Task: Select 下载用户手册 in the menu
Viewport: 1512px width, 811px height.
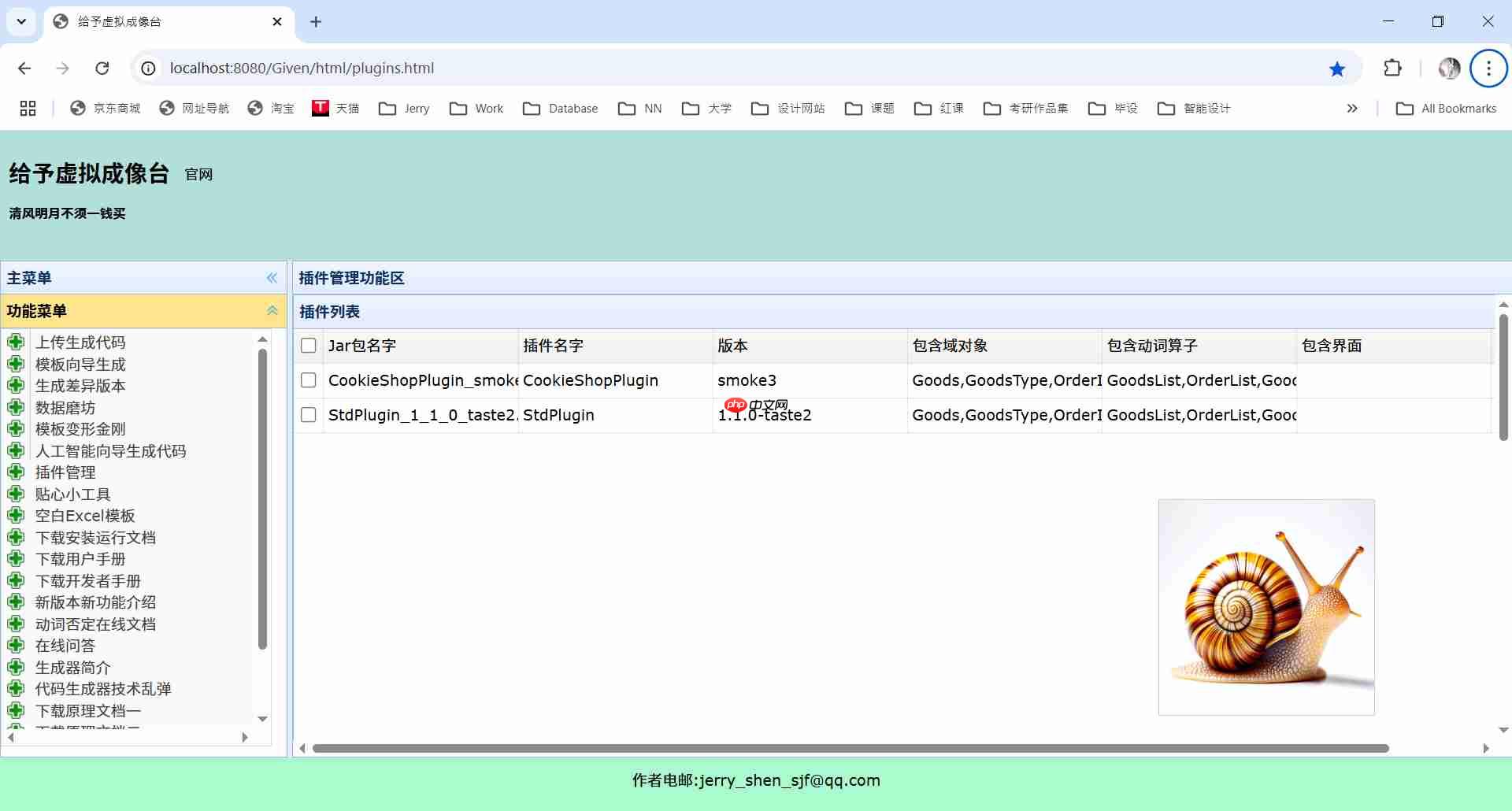Action: pyautogui.click(x=81, y=558)
